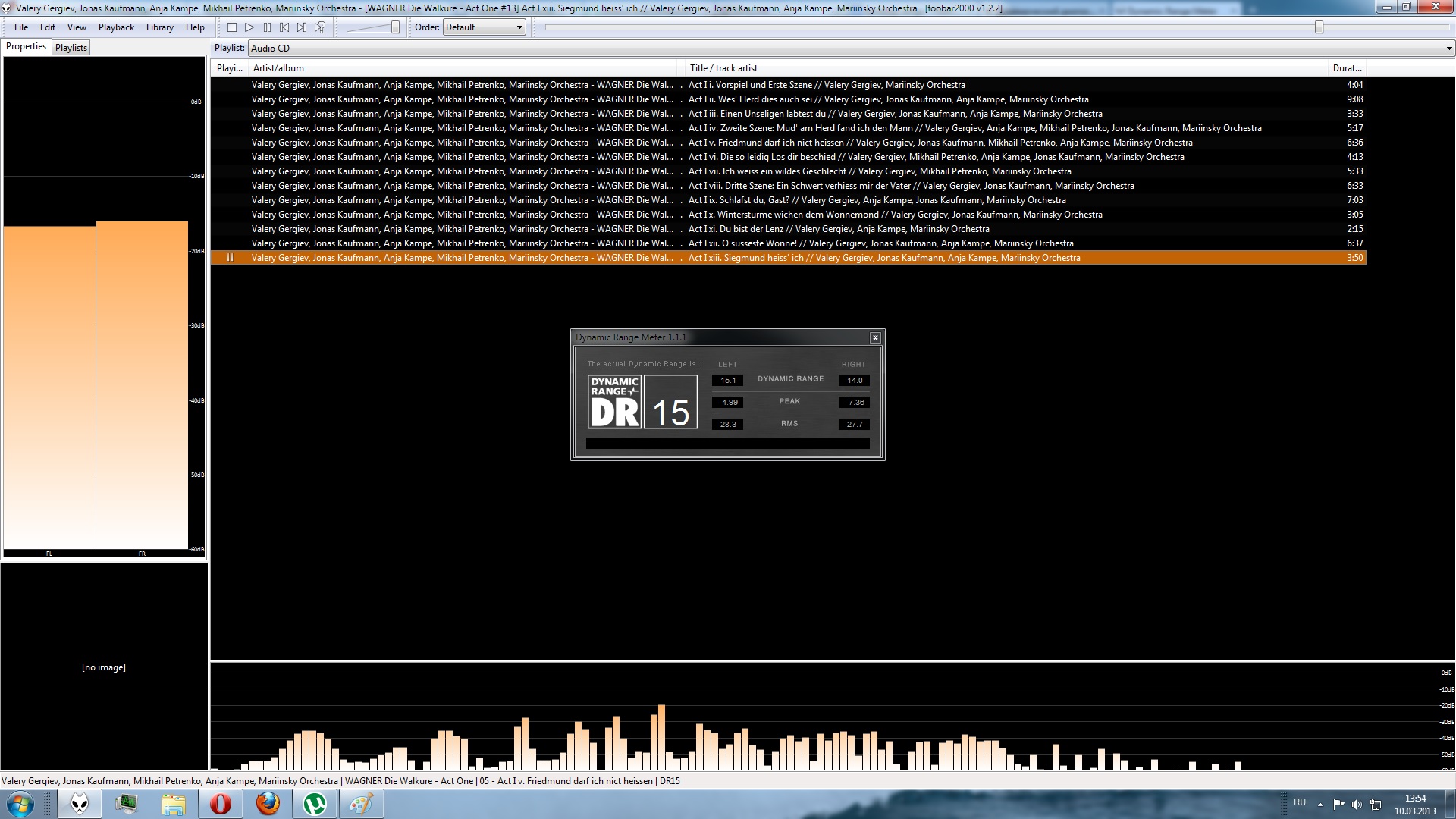Select track Act I v. Friedmund darf ich nicht heissen

click(789, 143)
